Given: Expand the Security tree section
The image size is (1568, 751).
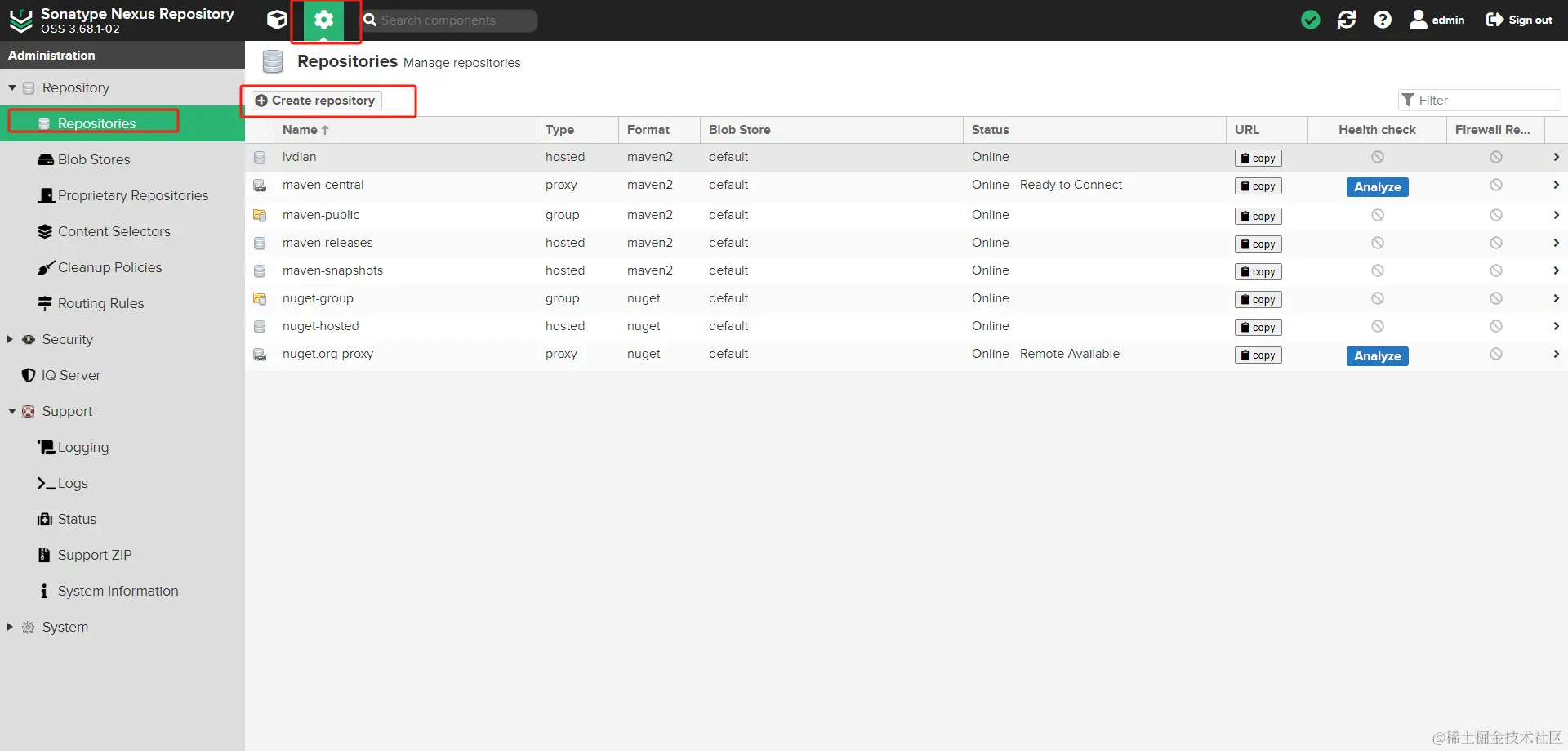Looking at the screenshot, I should pyautogui.click(x=11, y=339).
